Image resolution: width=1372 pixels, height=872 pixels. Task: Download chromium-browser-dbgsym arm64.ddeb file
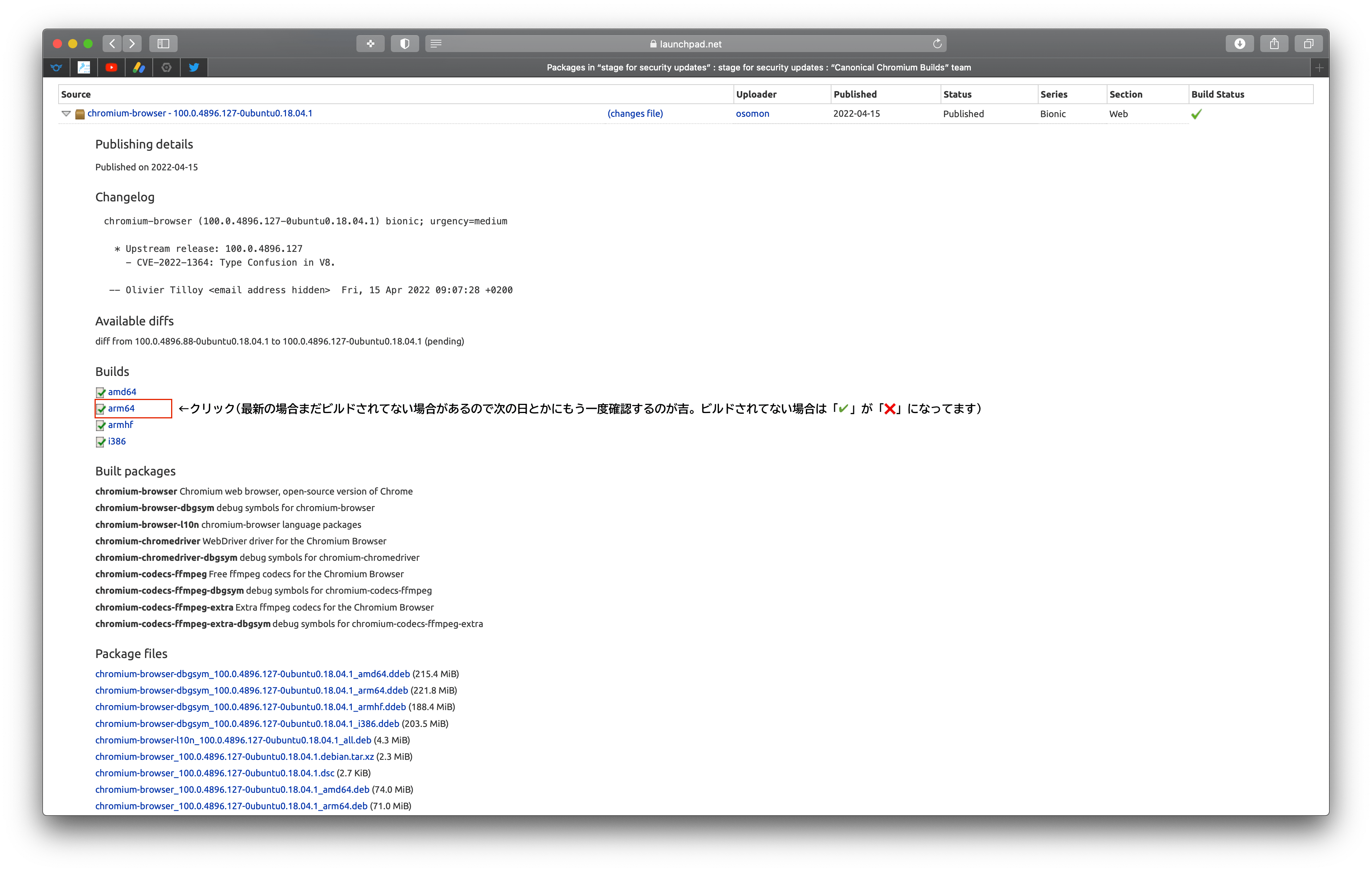tap(252, 690)
